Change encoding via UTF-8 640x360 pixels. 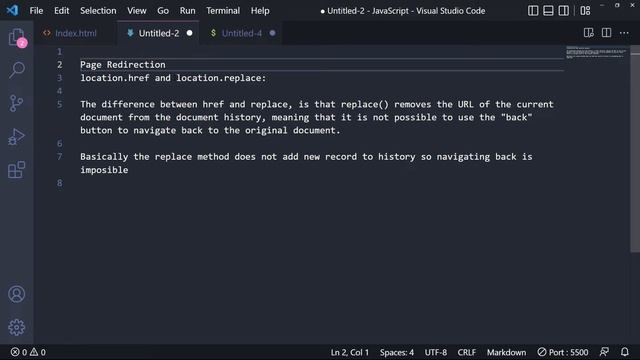tap(436, 352)
